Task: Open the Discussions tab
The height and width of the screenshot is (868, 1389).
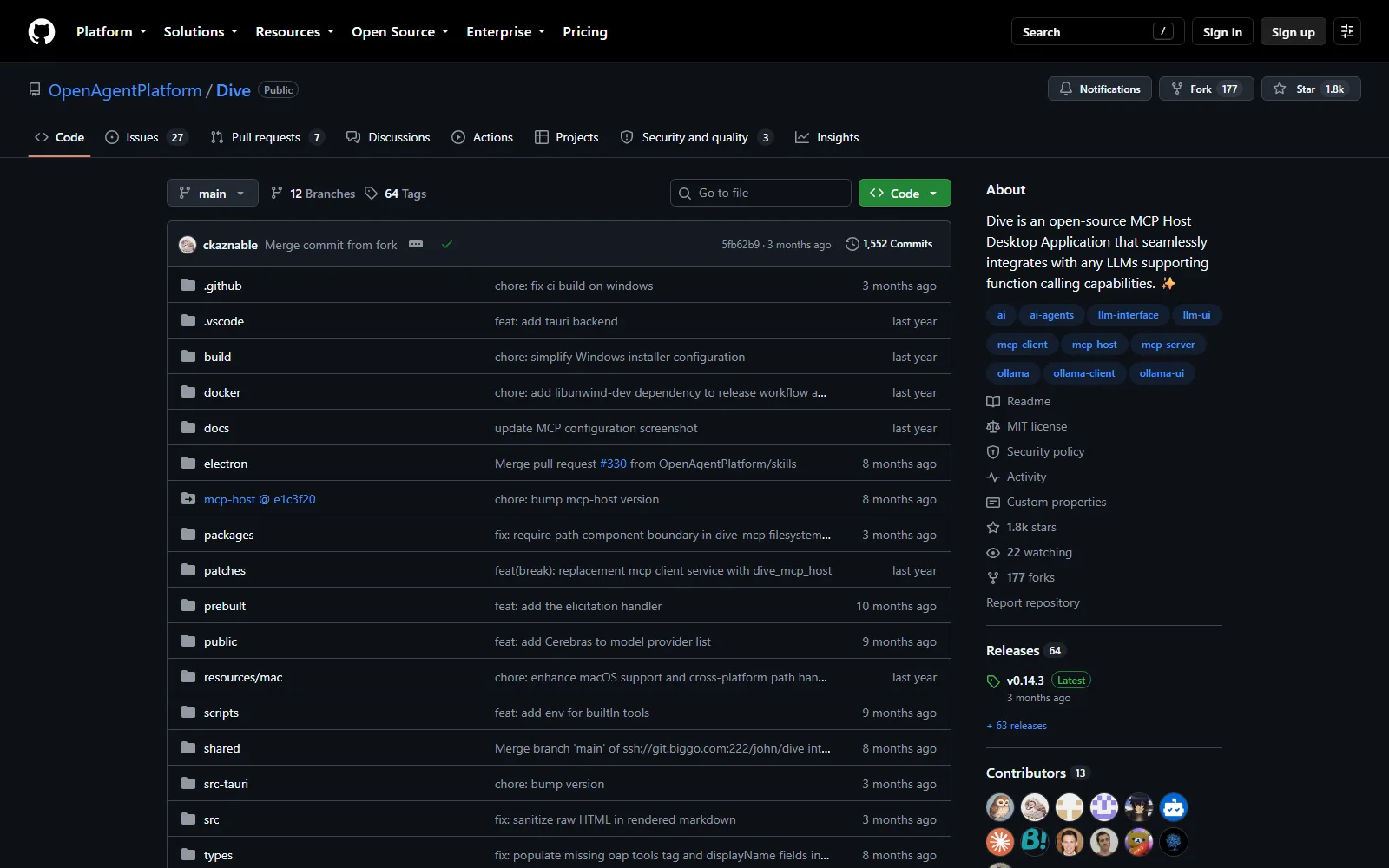Action: [x=388, y=137]
